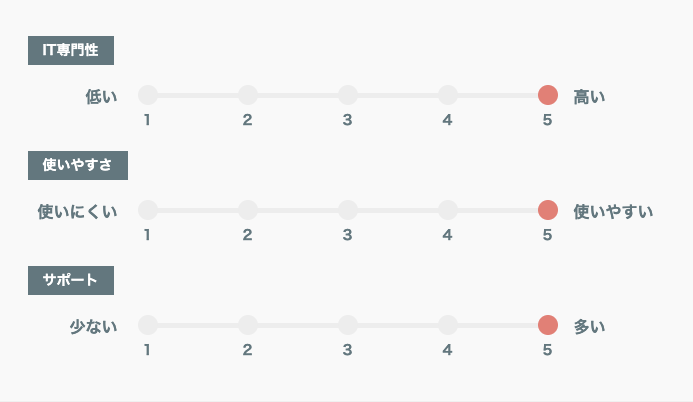
Task: Select rating dot 3 on IT専門性 scale
Action: (348, 95)
